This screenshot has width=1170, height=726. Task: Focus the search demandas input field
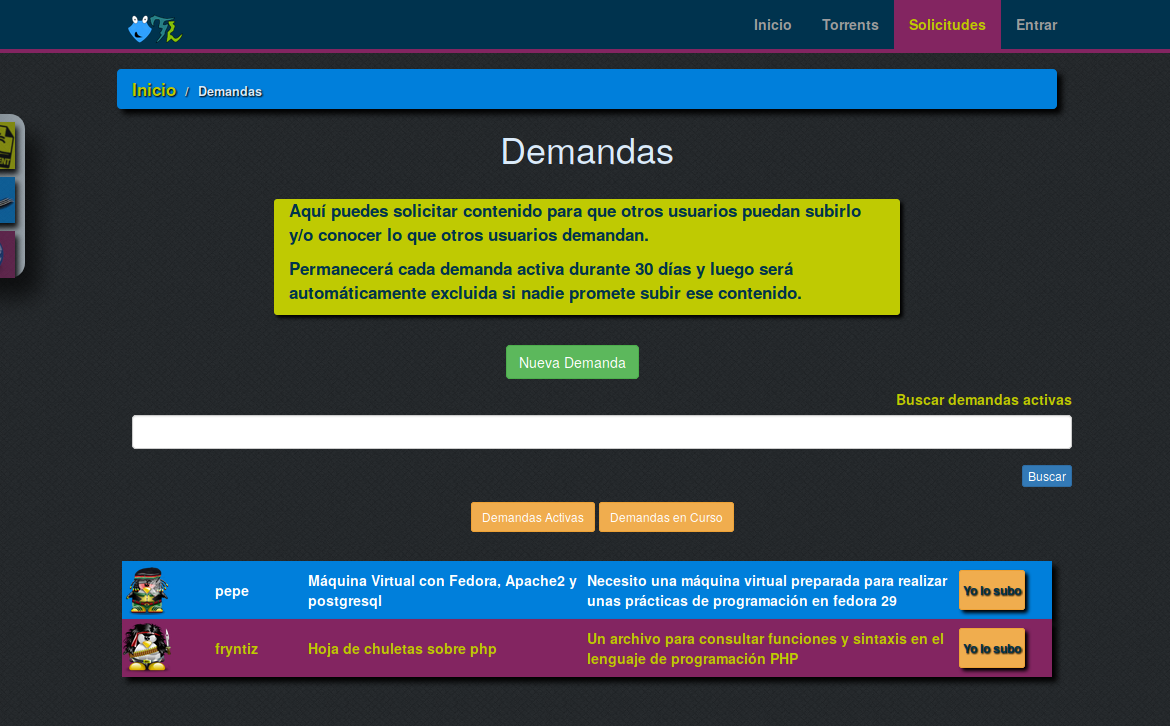(x=601, y=432)
